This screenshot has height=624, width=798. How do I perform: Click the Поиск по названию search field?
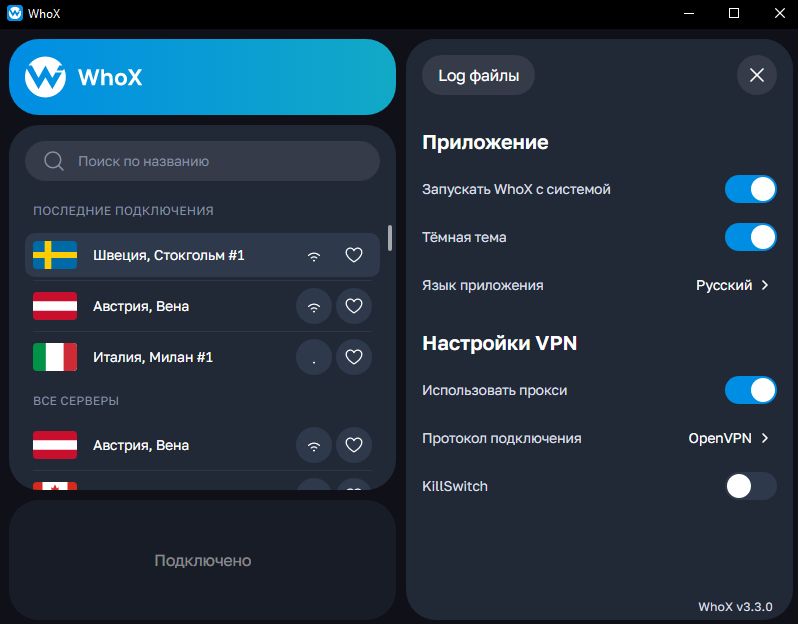(x=203, y=161)
